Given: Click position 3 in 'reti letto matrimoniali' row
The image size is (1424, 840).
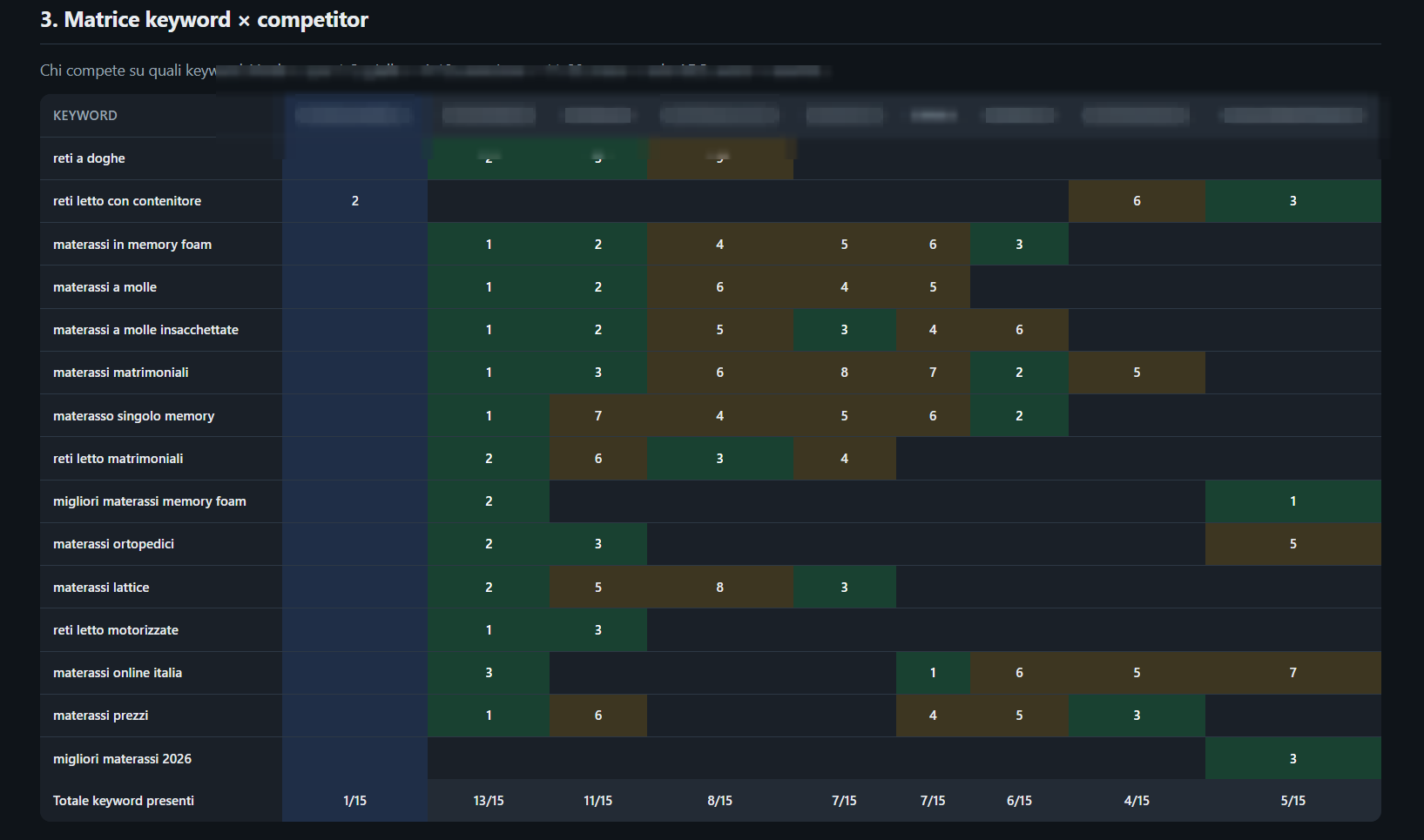Looking at the screenshot, I should click(x=720, y=459).
